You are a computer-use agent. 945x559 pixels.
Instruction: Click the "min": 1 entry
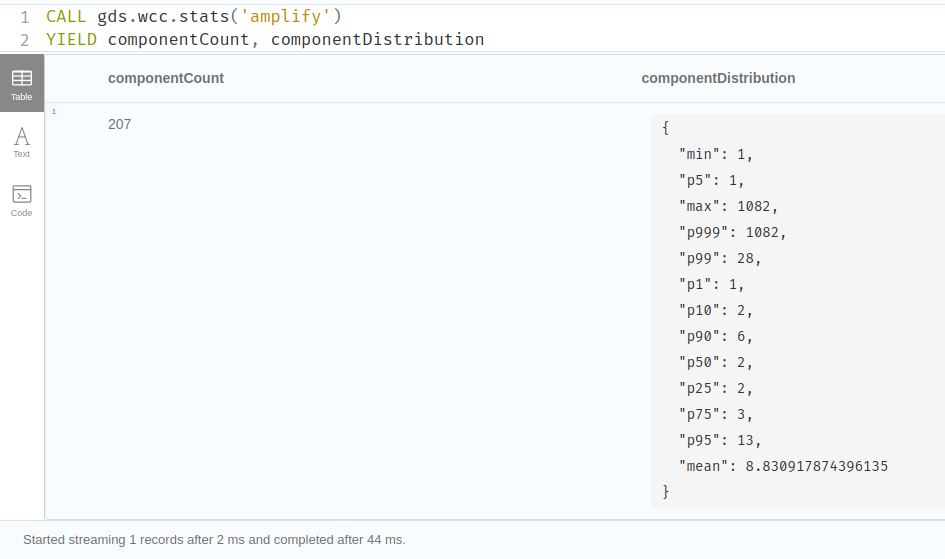715,154
